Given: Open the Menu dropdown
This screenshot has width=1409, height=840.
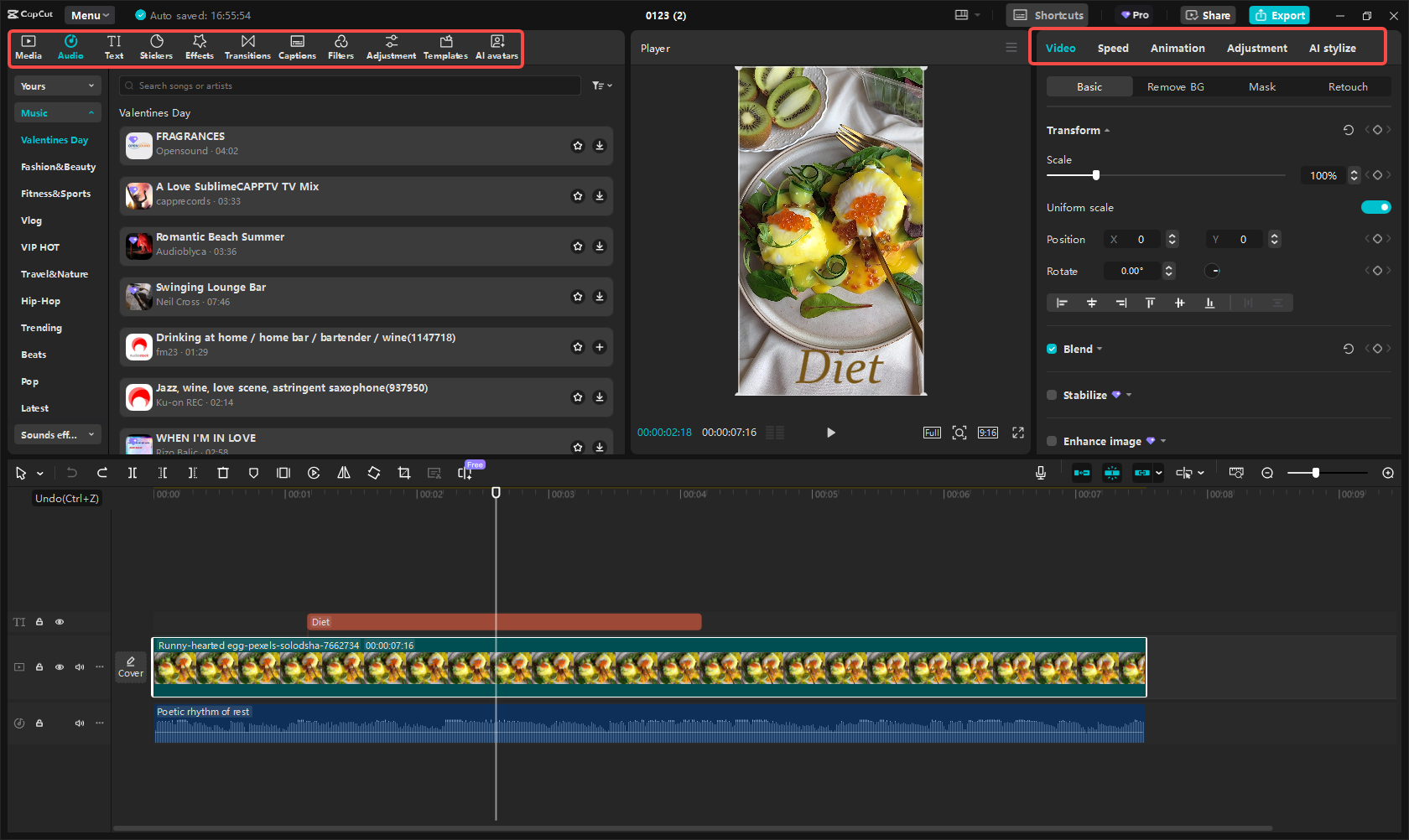Looking at the screenshot, I should 90,15.
